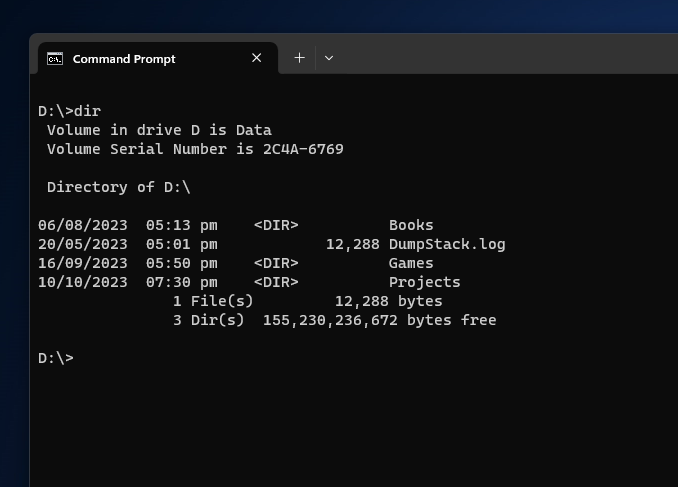Screen dimensions: 678x487
Task: Click the empty D:\> prompt at bottom
Action: [56, 359]
